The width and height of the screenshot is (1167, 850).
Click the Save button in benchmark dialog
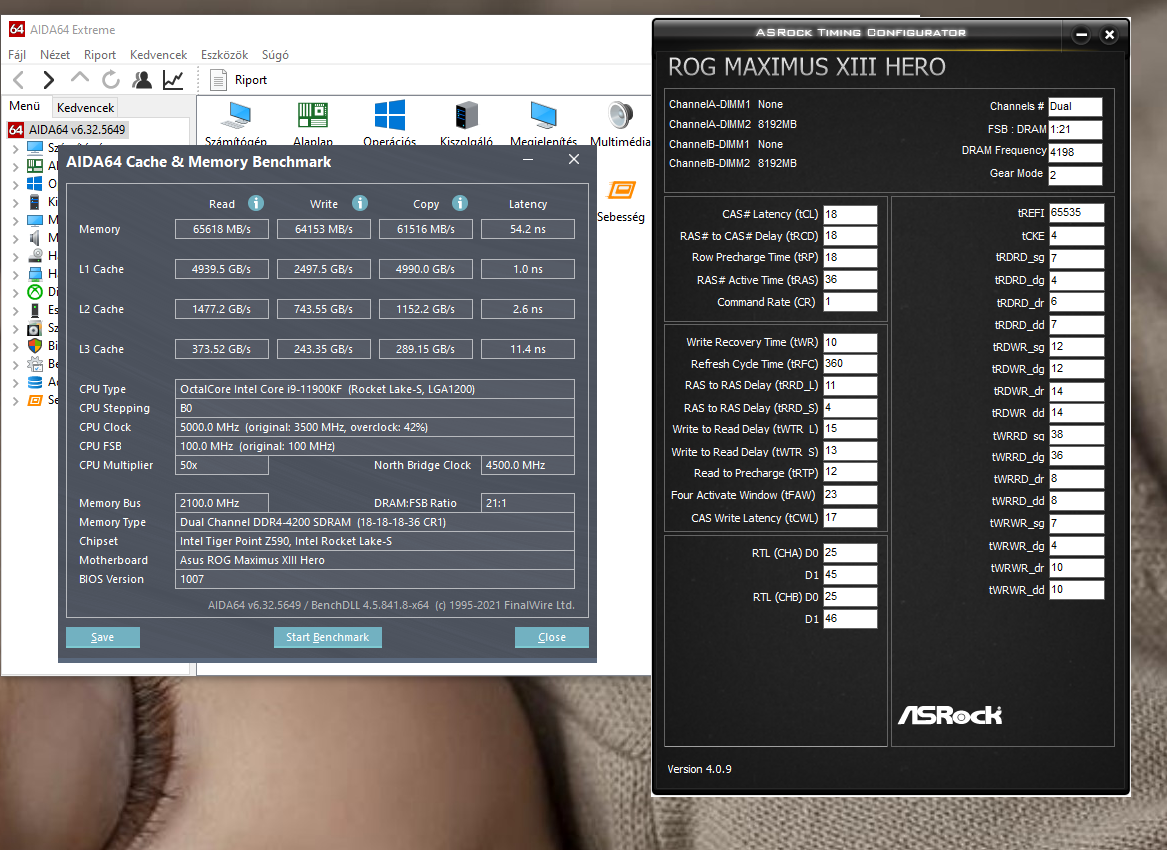[x=103, y=637]
